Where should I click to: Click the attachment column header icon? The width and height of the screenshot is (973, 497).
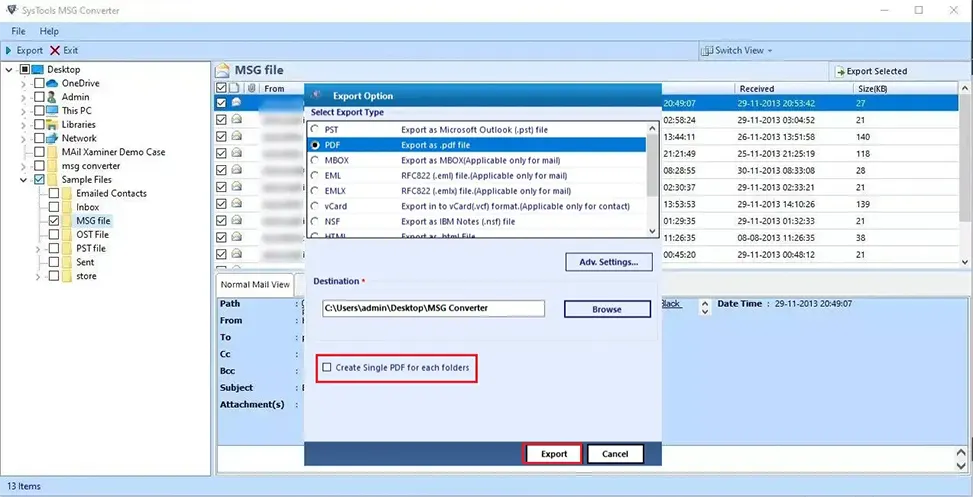[x=251, y=88]
